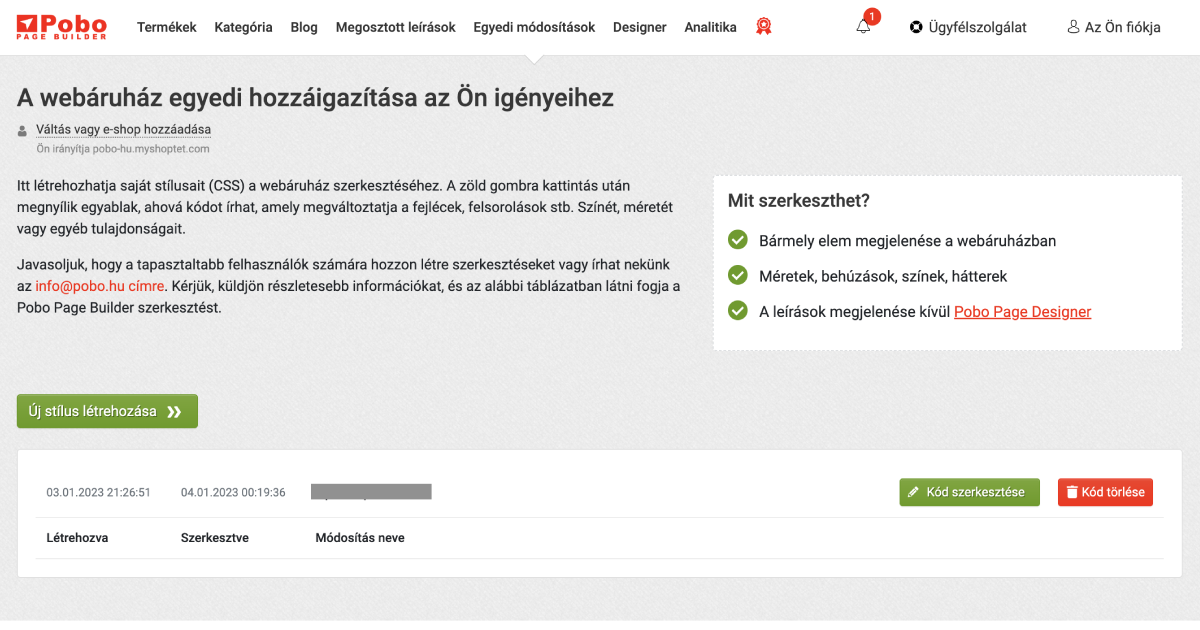
Task: Open the Termékek menu
Action: (x=167, y=27)
